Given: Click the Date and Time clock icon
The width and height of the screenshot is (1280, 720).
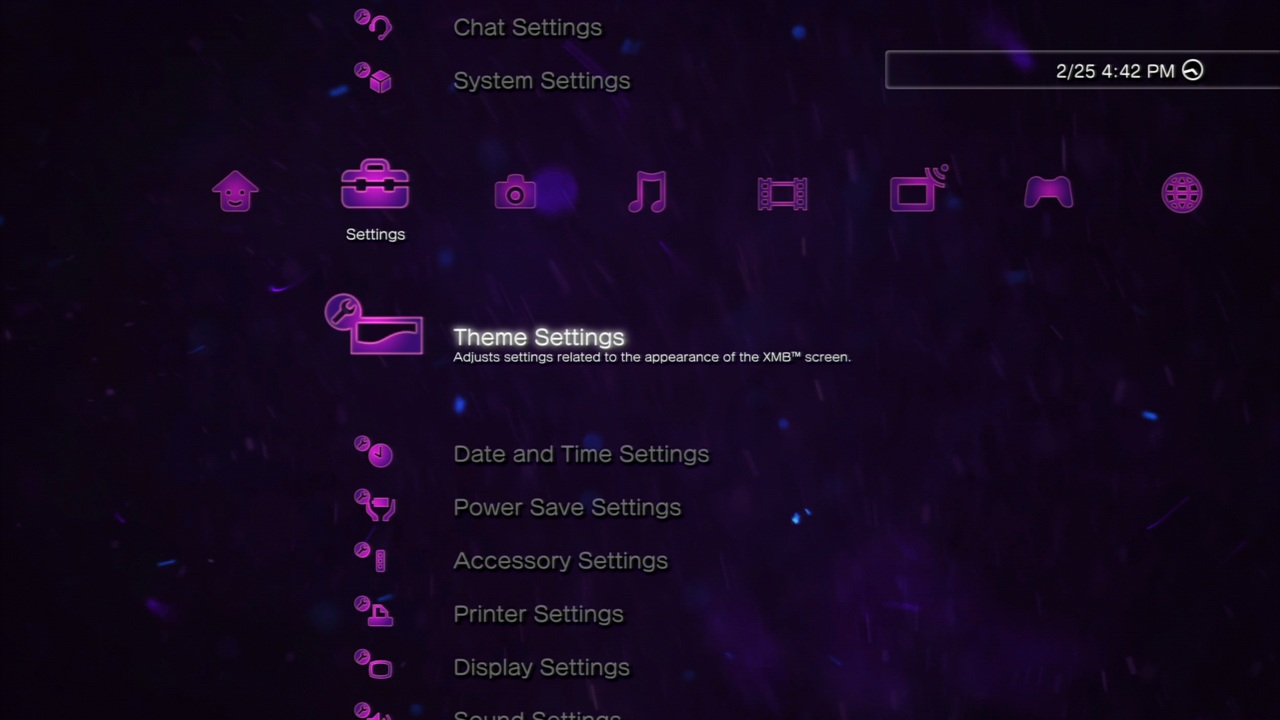Looking at the screenshot, I should (x=374, y=452).
